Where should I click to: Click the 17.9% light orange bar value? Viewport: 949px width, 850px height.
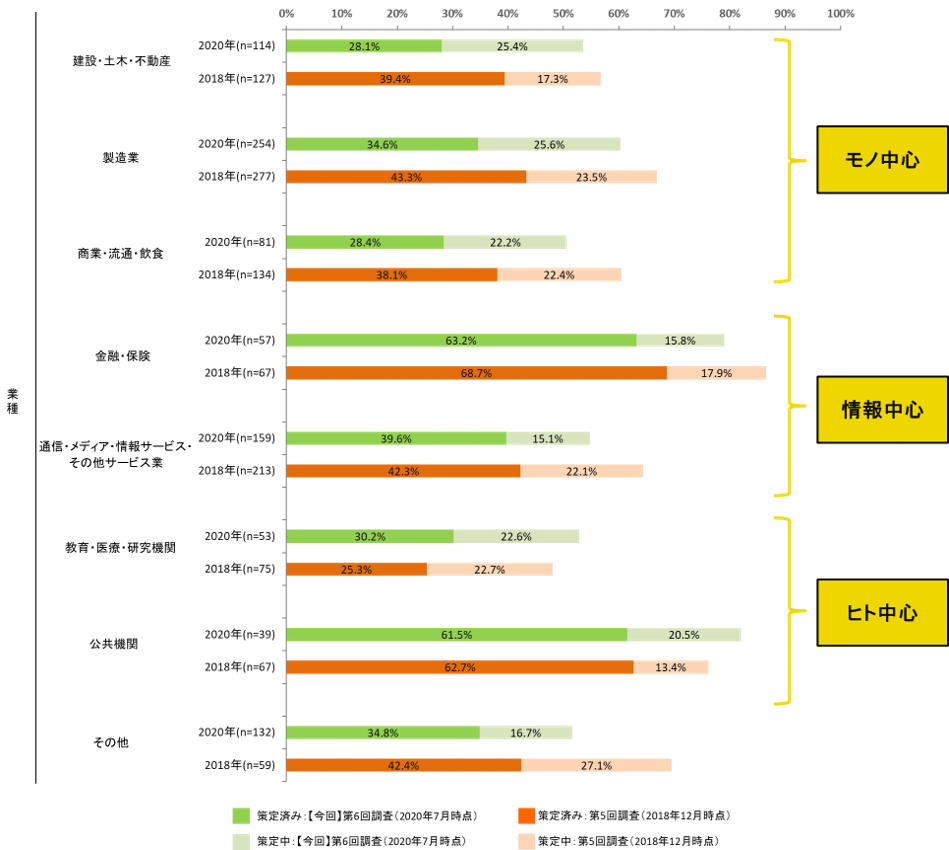[x=717, y=374]
